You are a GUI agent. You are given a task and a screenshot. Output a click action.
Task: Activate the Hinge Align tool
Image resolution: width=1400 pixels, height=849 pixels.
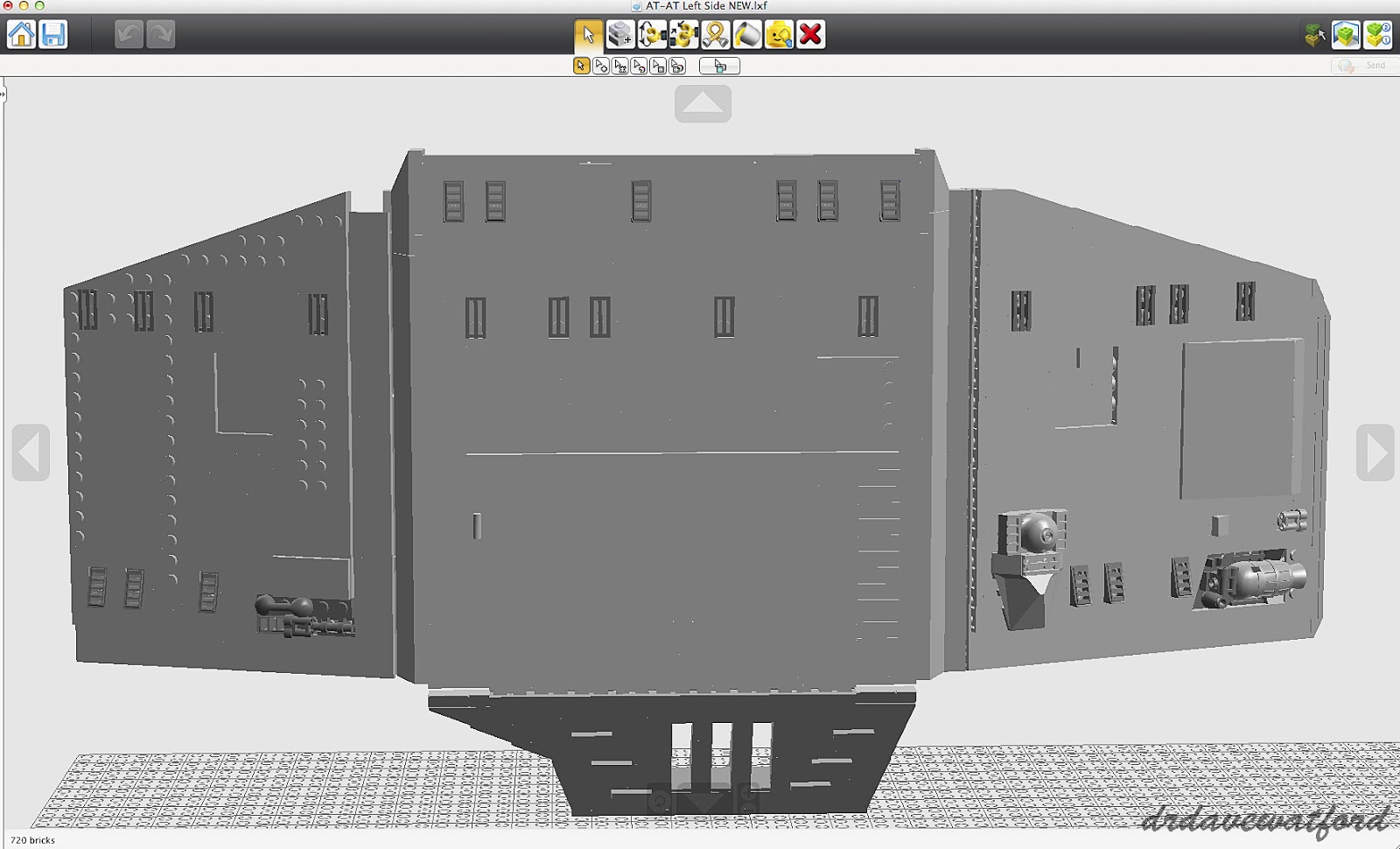tap(683, 35)
